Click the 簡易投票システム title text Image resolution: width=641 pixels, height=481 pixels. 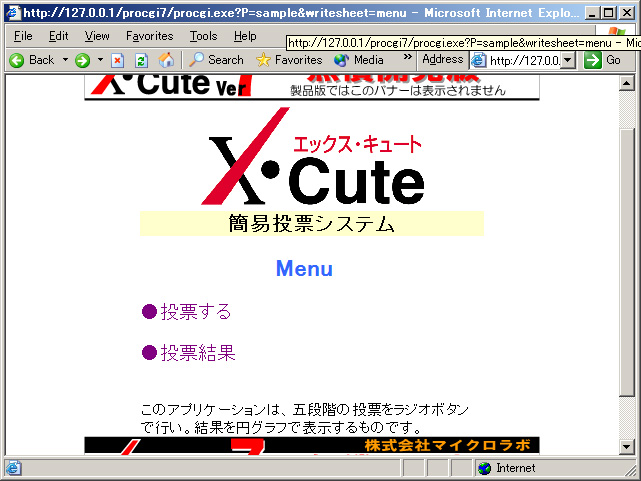(x=312, y=224)
